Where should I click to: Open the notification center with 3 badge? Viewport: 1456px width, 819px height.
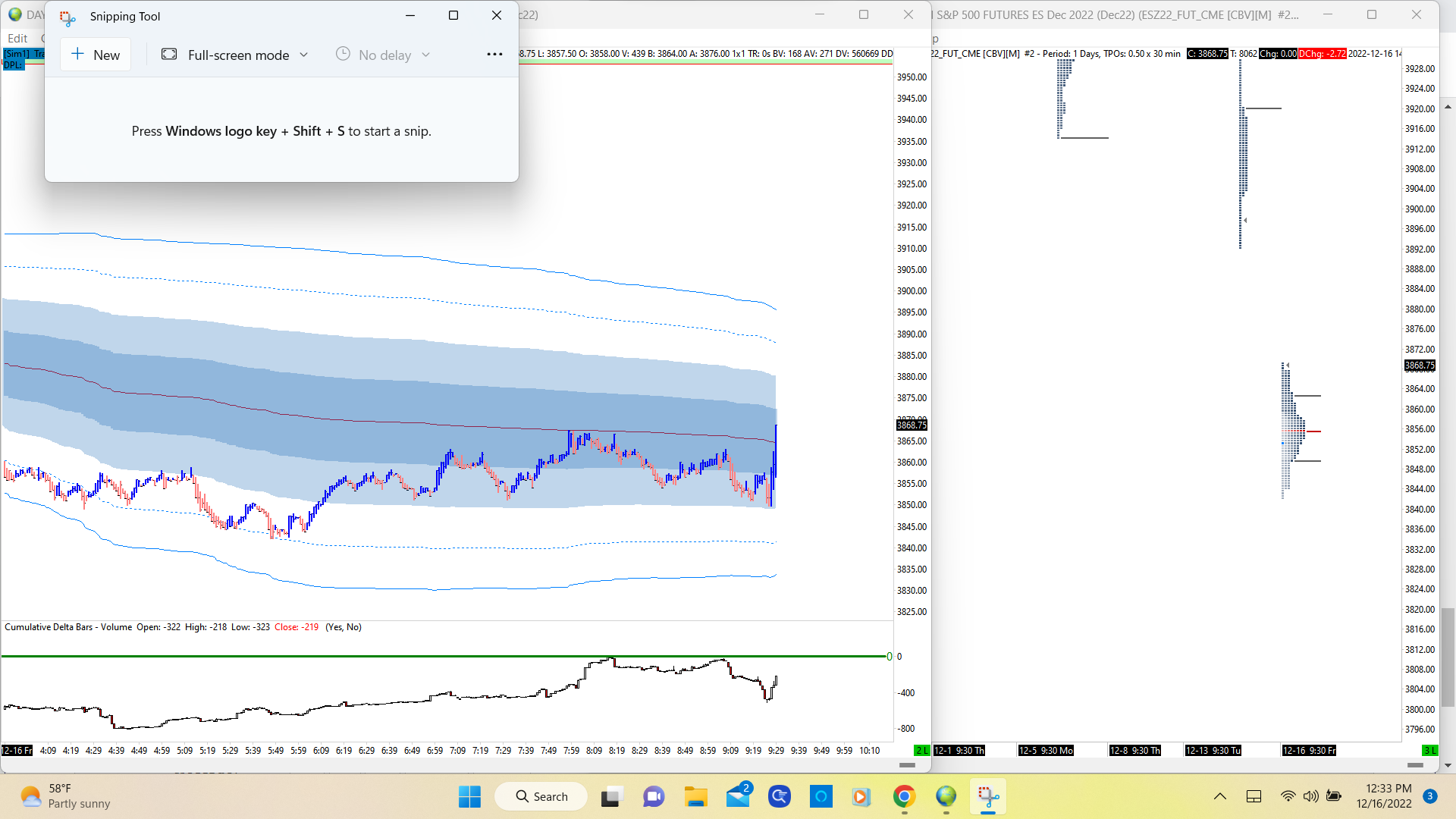point(1429,796)
